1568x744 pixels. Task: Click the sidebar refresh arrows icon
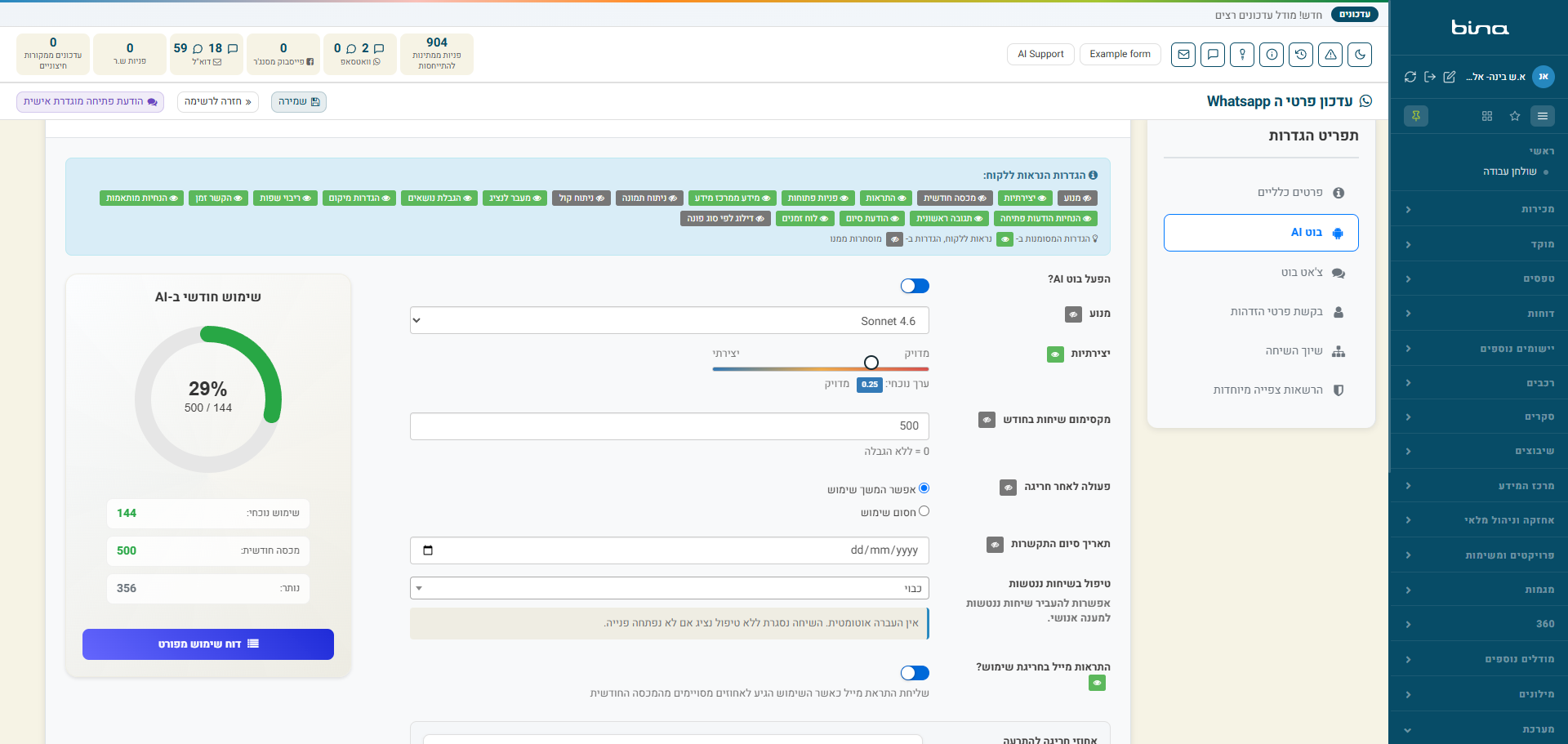(1410, 77)
